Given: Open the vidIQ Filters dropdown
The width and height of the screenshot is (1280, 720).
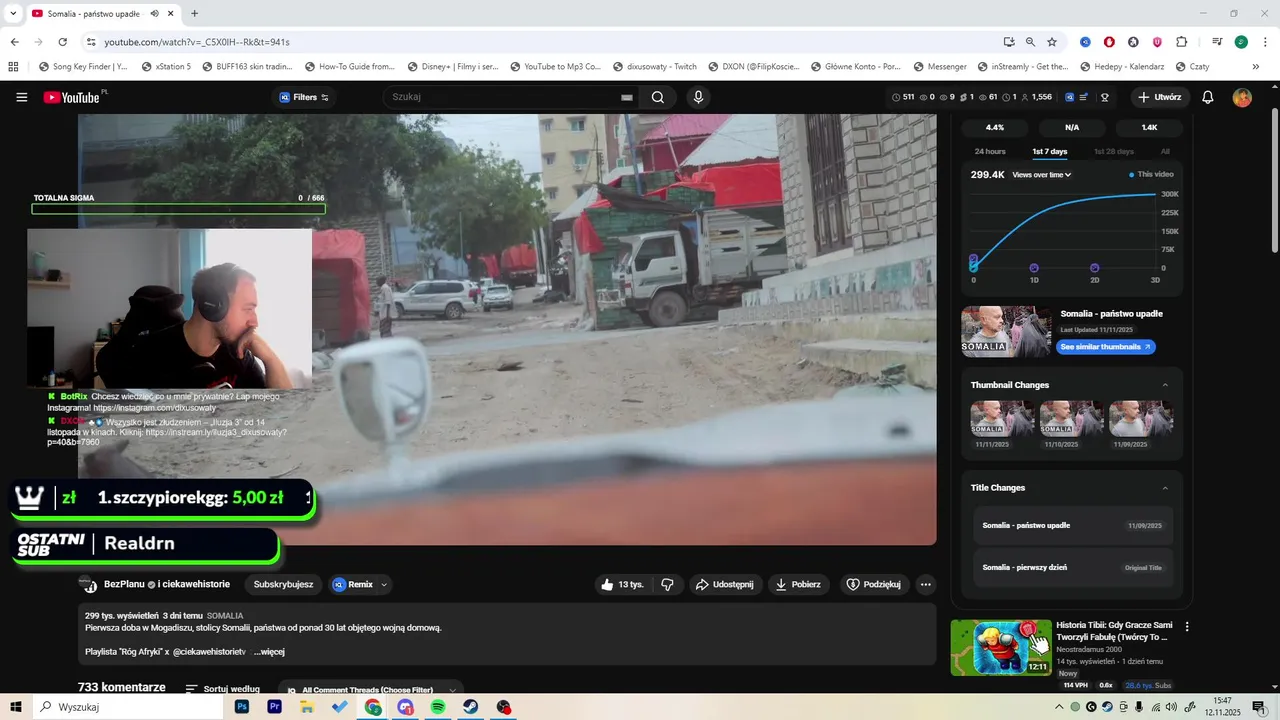Looking at the screenshot, I should (304, 97).
